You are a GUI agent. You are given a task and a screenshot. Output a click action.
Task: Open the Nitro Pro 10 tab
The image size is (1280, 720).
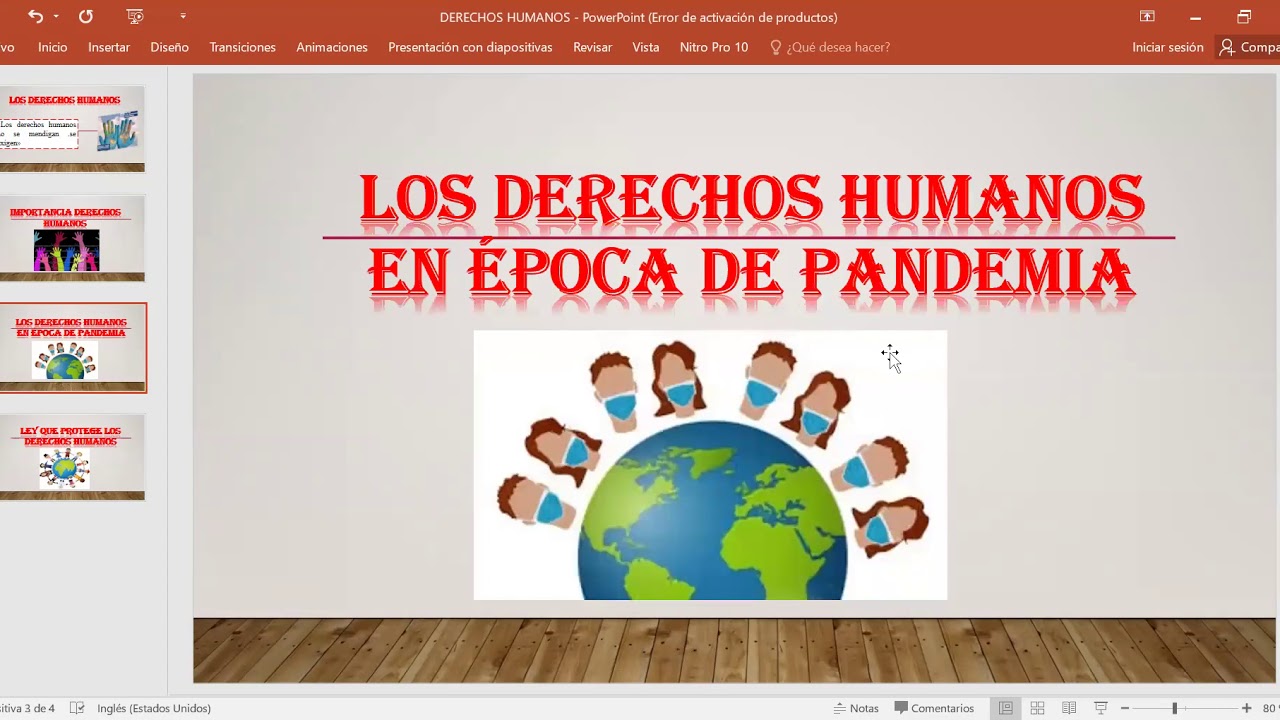[x=714, y=47]
